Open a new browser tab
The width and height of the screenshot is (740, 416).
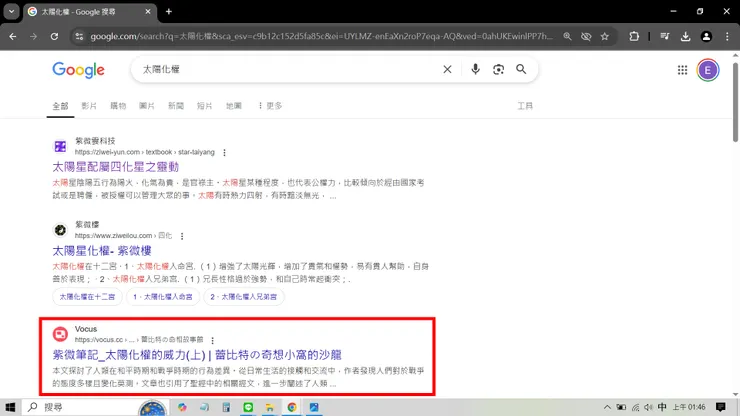click(168, 12)
